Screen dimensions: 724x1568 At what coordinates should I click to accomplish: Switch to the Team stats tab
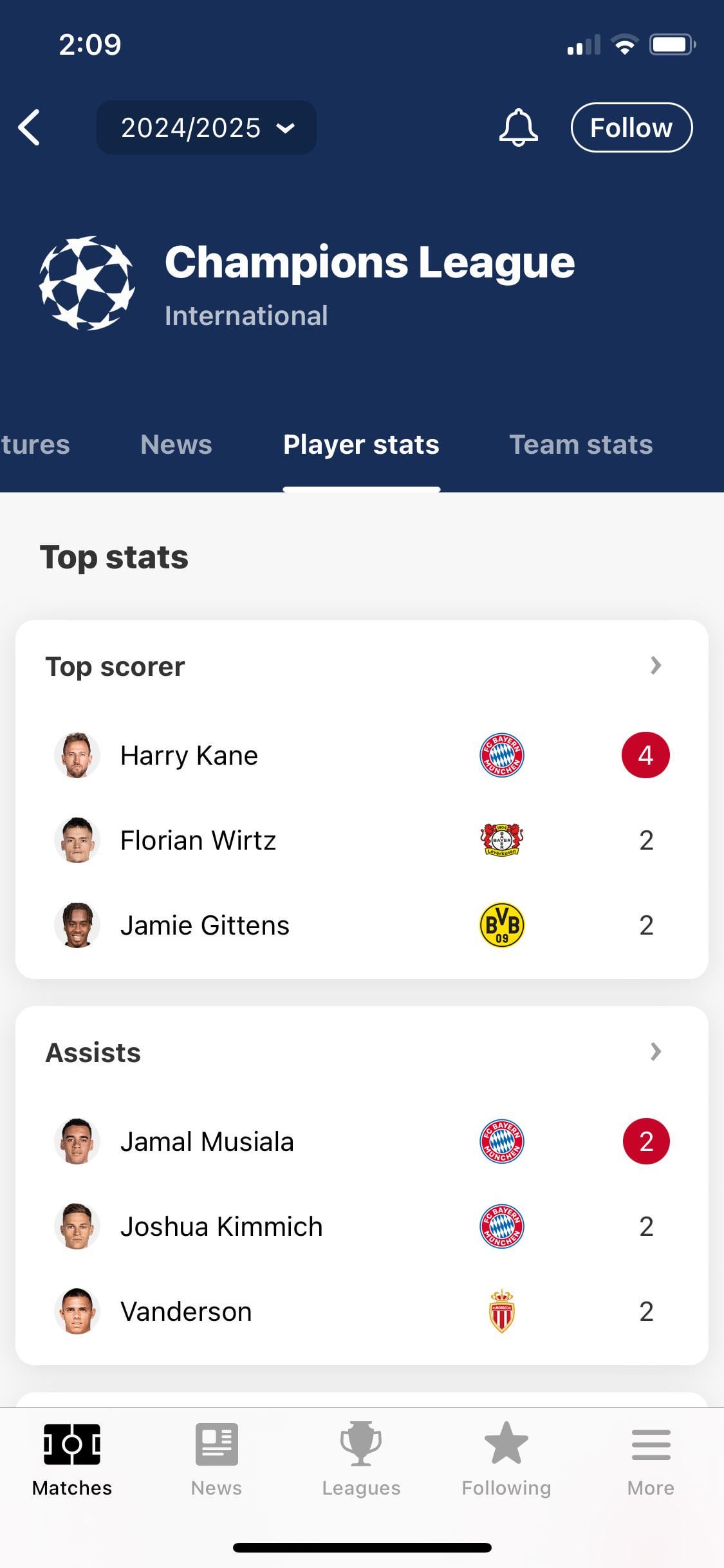(581, 445)
